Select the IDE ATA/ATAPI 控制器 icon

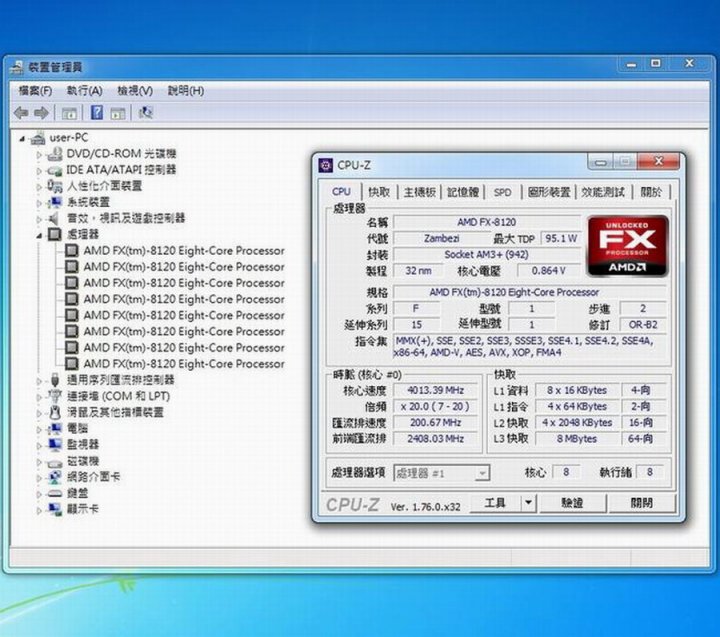55,170
